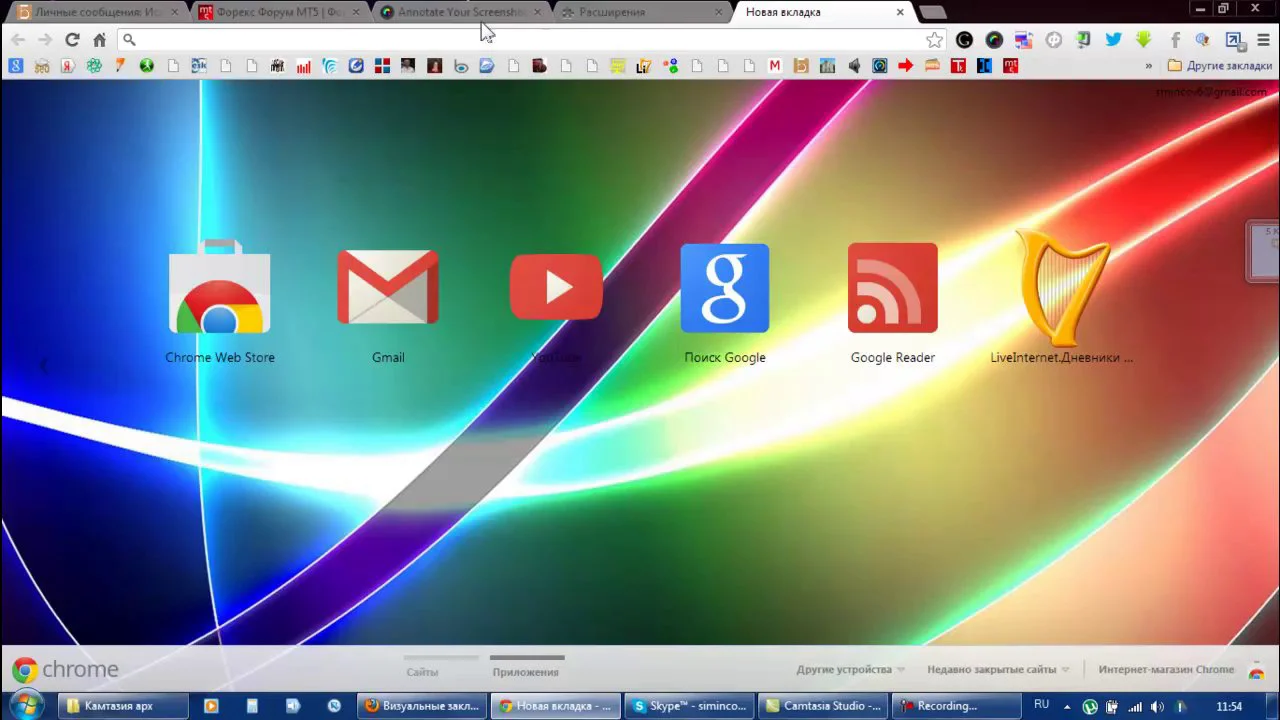Image resolution: width=1280 pixels, height=720 pixels.
Task: Open the LiveInternet.Дневники harp app
Action: point(1062,288)
